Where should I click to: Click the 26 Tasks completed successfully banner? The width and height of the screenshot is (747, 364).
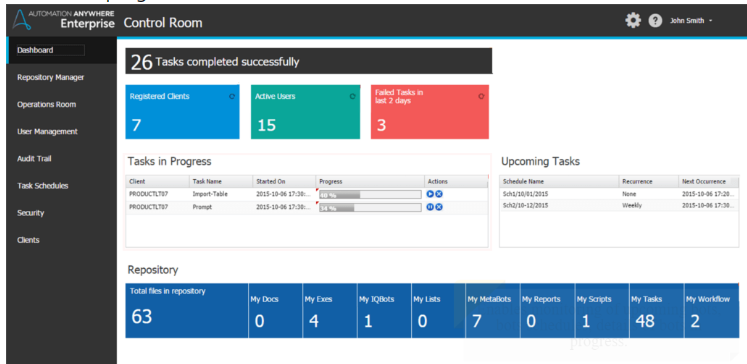click(x=309, y=61)
